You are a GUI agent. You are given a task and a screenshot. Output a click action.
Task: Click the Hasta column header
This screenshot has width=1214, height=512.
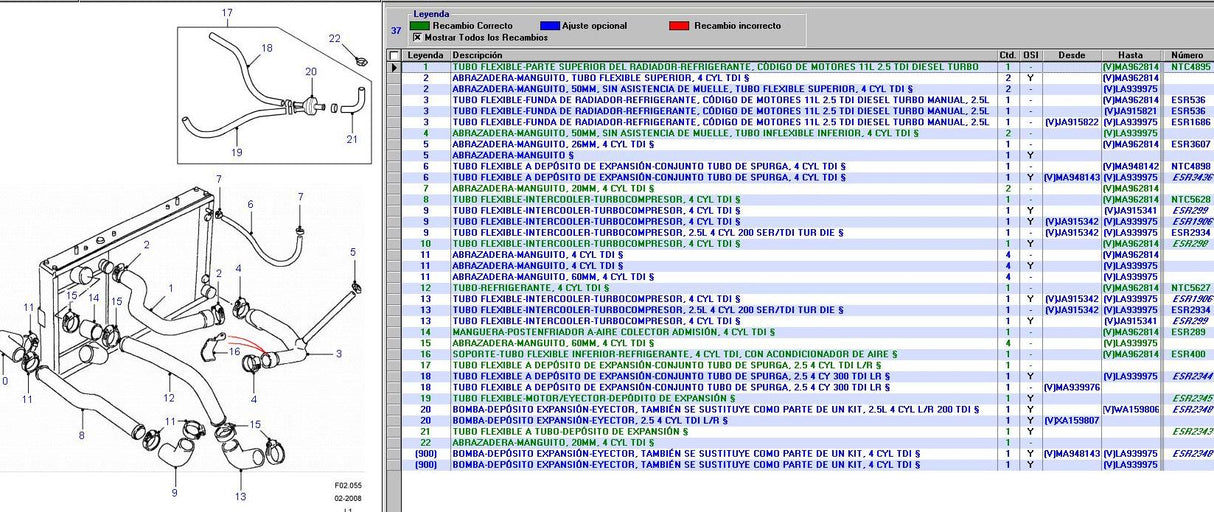point(1130,55)
